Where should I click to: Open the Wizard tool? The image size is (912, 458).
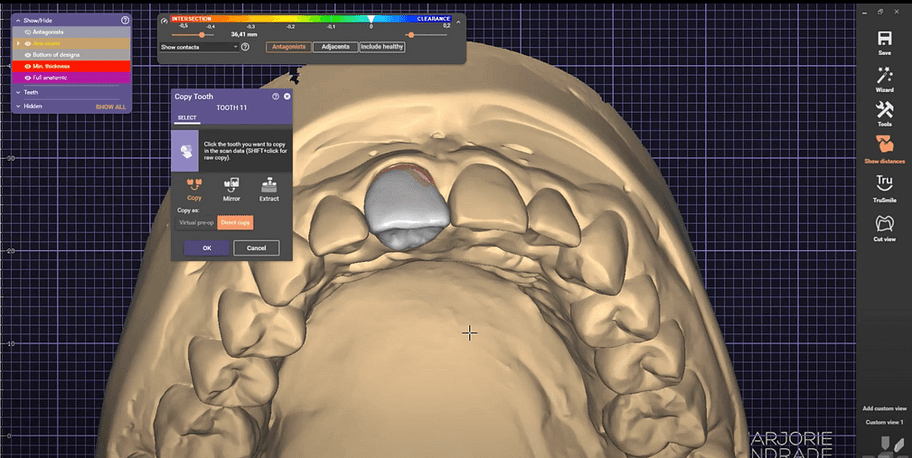tap(884, 75)
